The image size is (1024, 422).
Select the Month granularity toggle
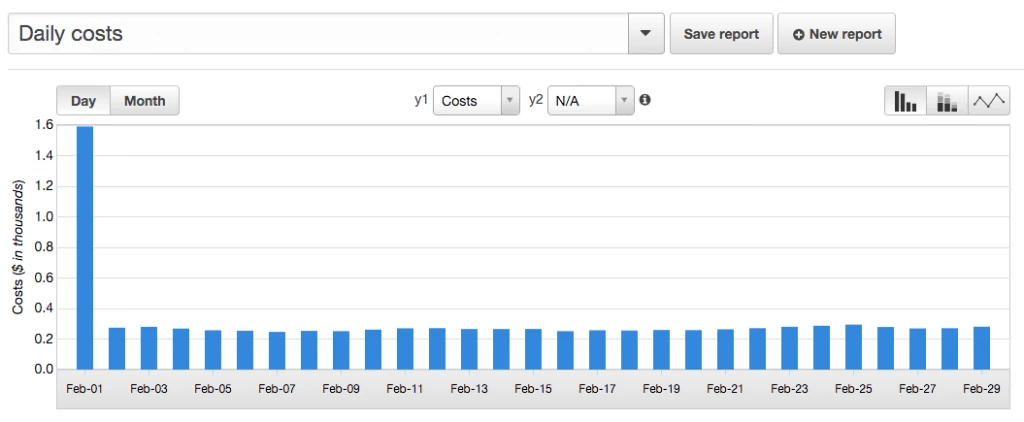144,101
